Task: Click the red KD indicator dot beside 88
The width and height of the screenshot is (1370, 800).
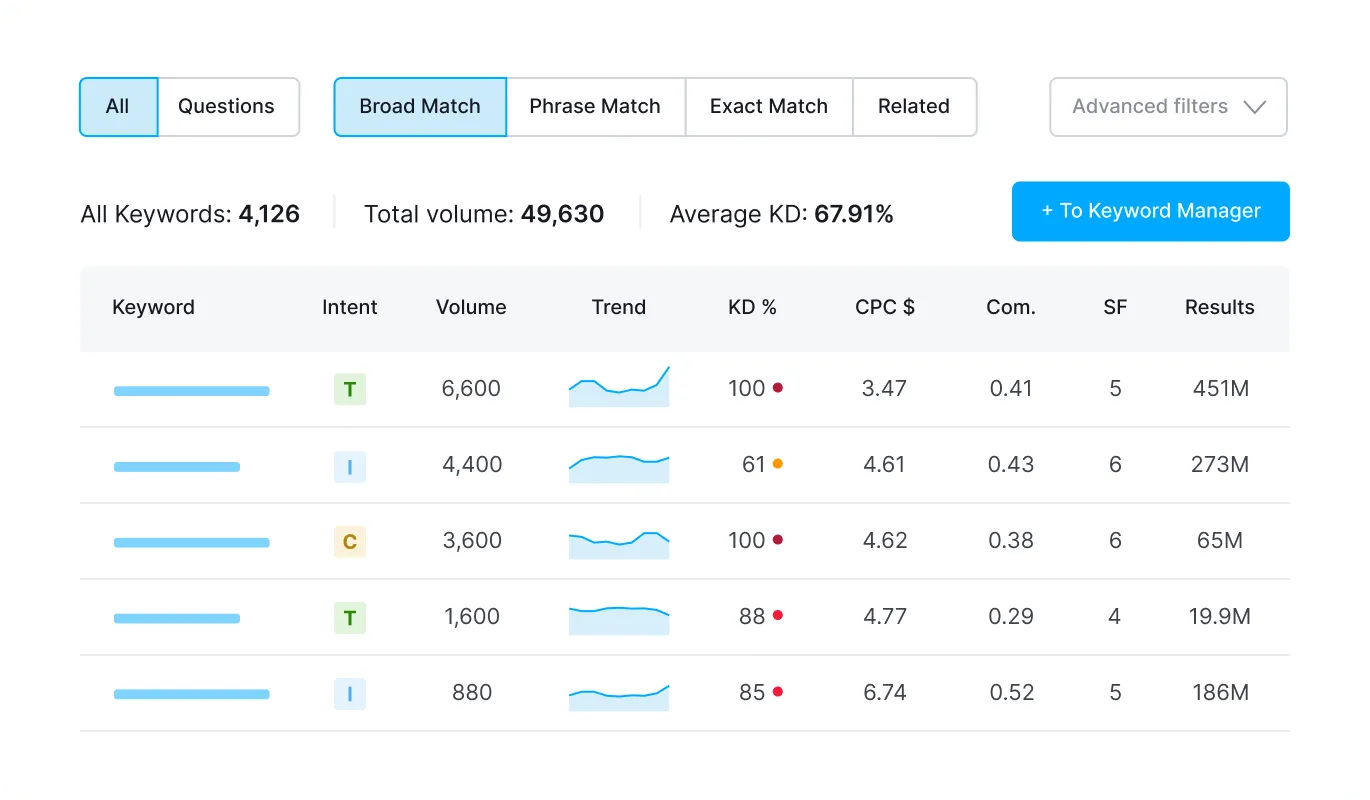Action: tap(778, 616)
